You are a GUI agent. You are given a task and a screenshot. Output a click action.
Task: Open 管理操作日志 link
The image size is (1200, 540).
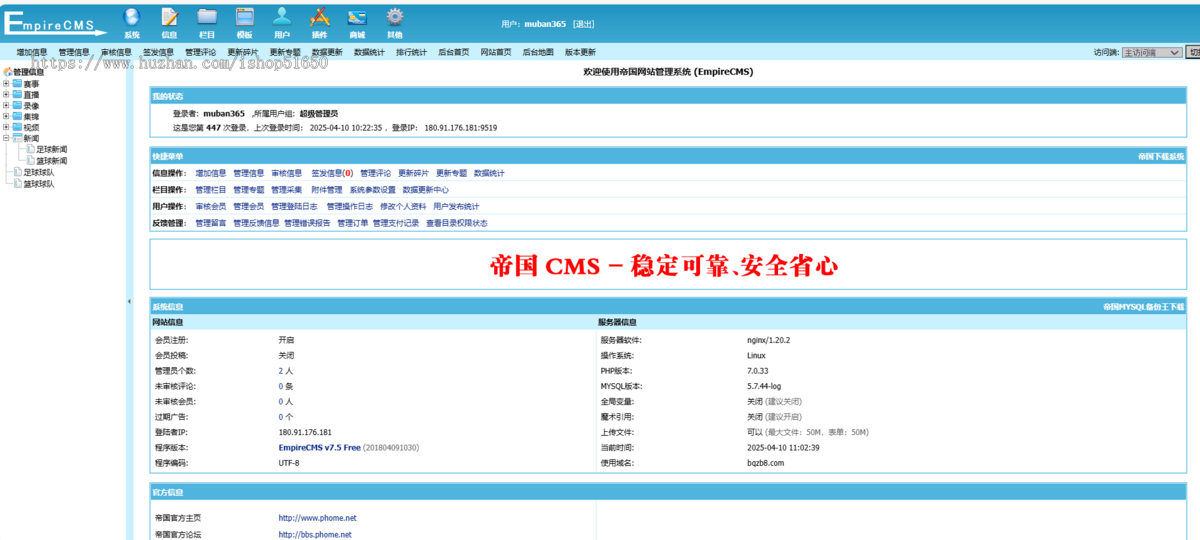350,206
